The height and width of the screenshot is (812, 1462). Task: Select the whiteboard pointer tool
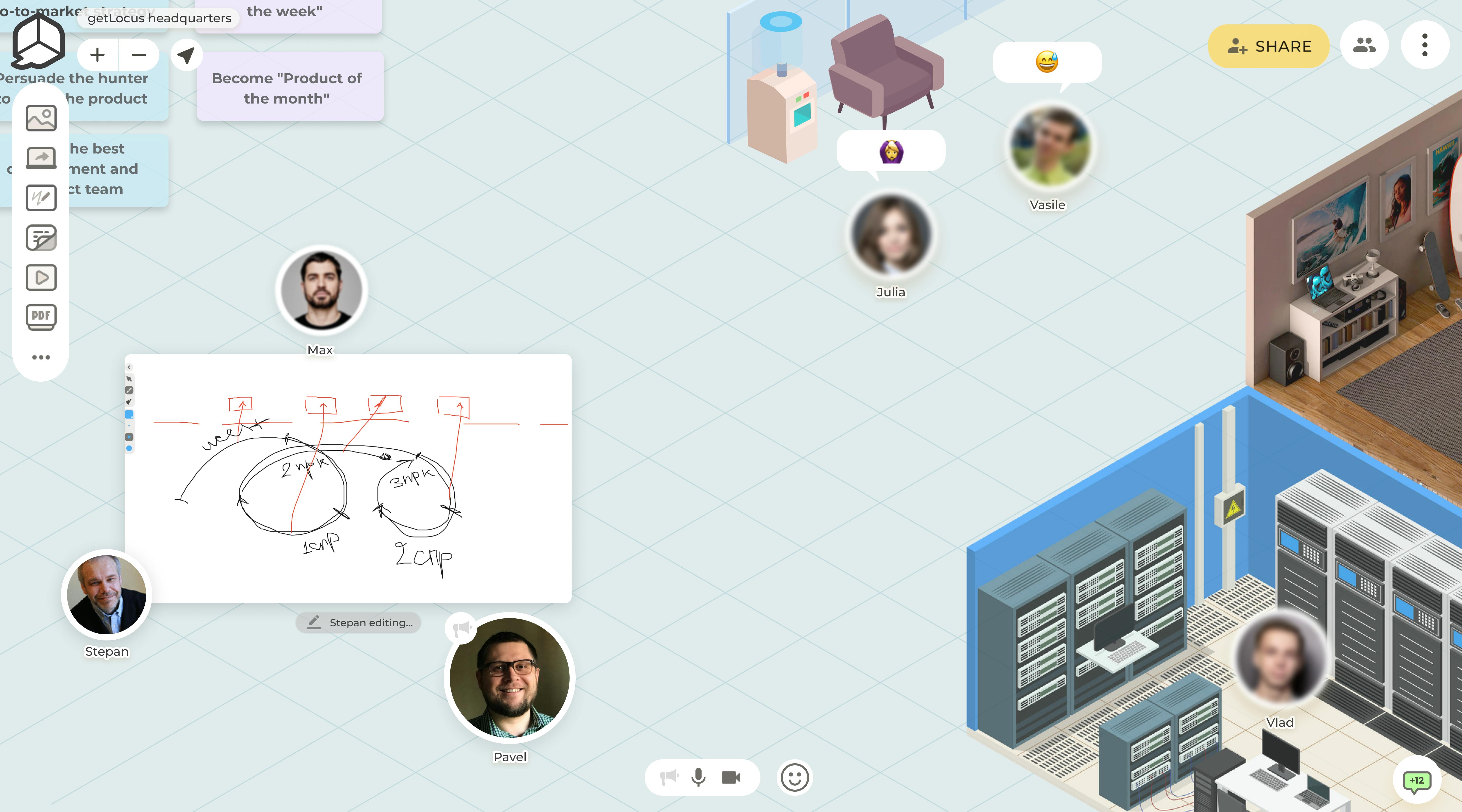point(129,379)
